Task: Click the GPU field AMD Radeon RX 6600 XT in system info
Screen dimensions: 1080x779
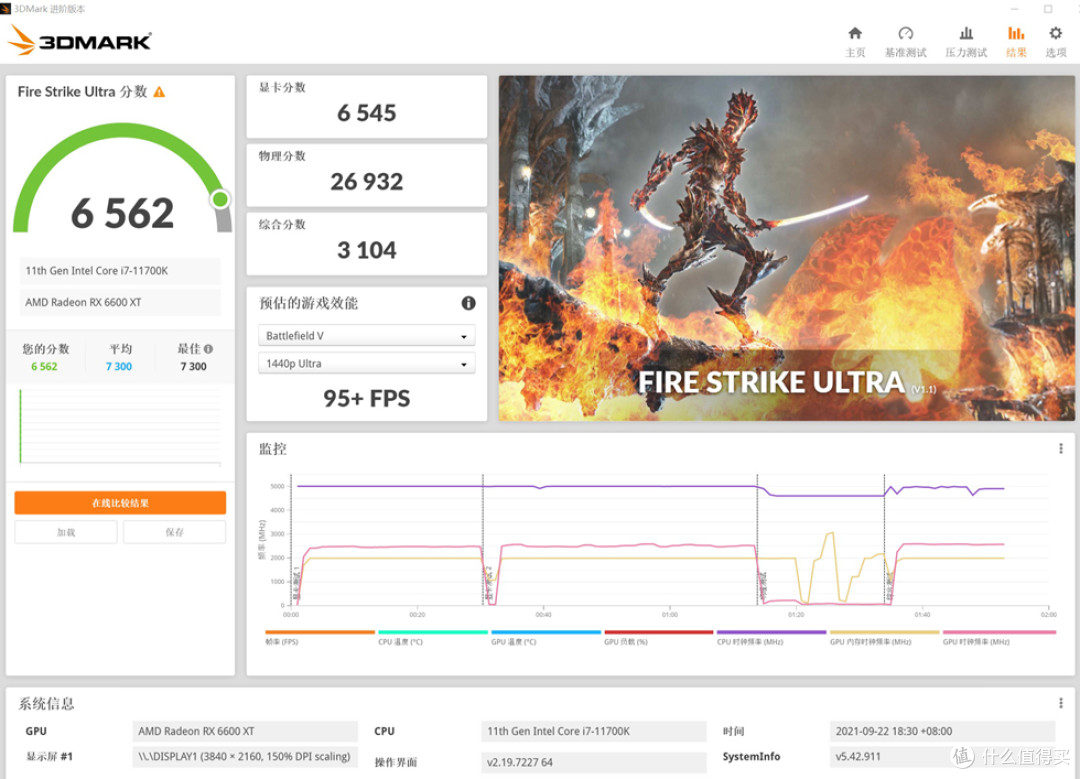Action: pos(245,731)
